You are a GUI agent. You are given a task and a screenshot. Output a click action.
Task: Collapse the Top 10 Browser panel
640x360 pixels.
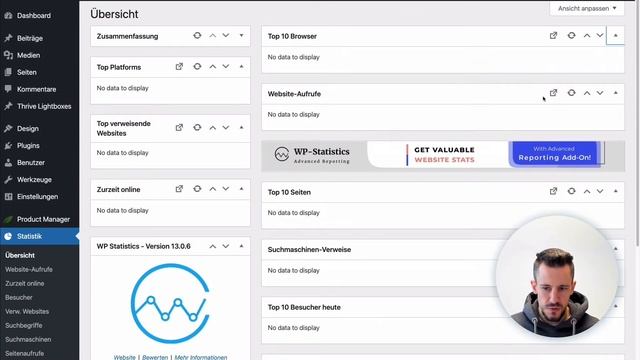click(616, 36)
